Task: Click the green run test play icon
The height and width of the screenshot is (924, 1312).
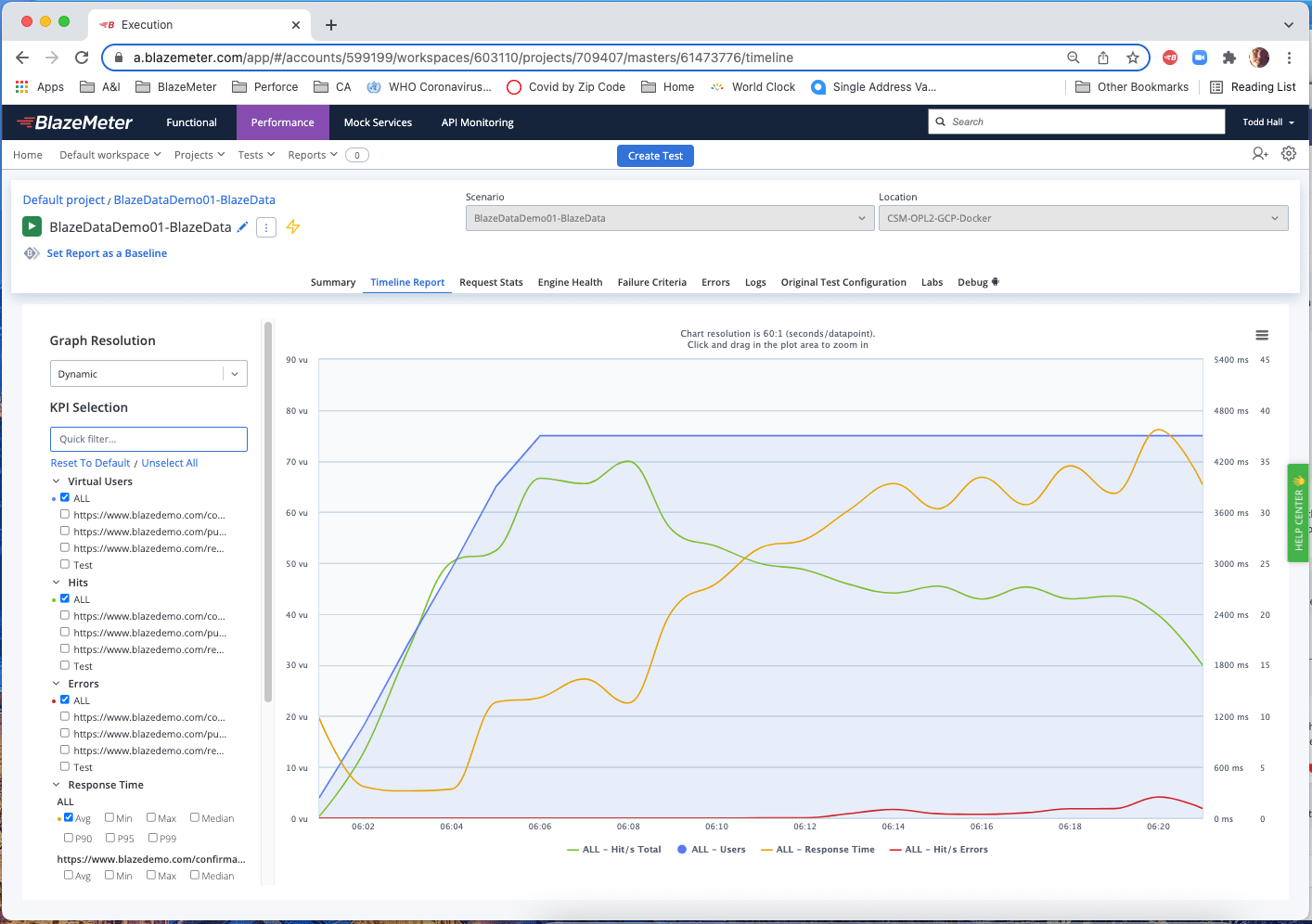Action: 32,226
